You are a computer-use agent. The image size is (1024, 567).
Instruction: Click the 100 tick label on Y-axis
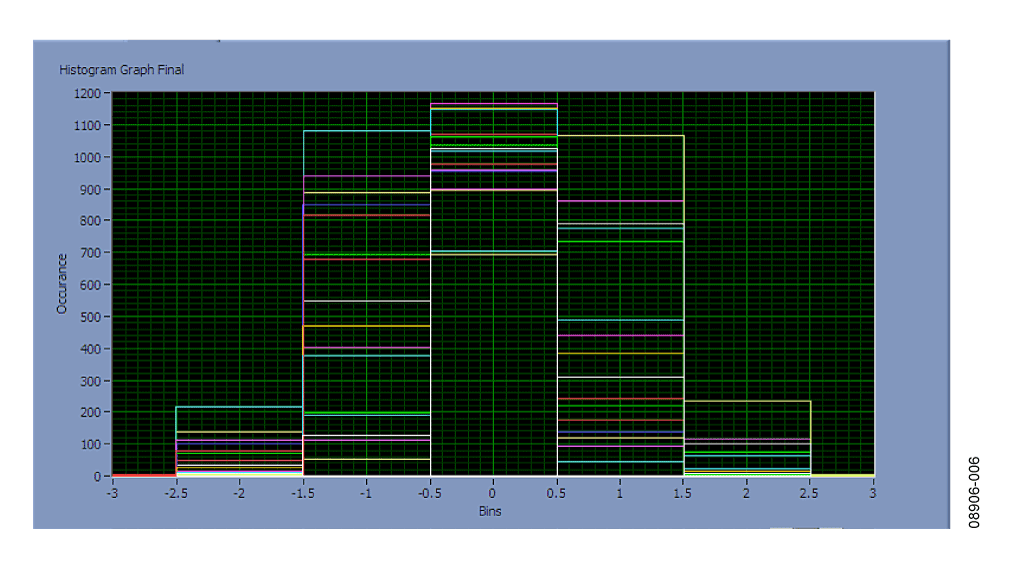[91, 444]
